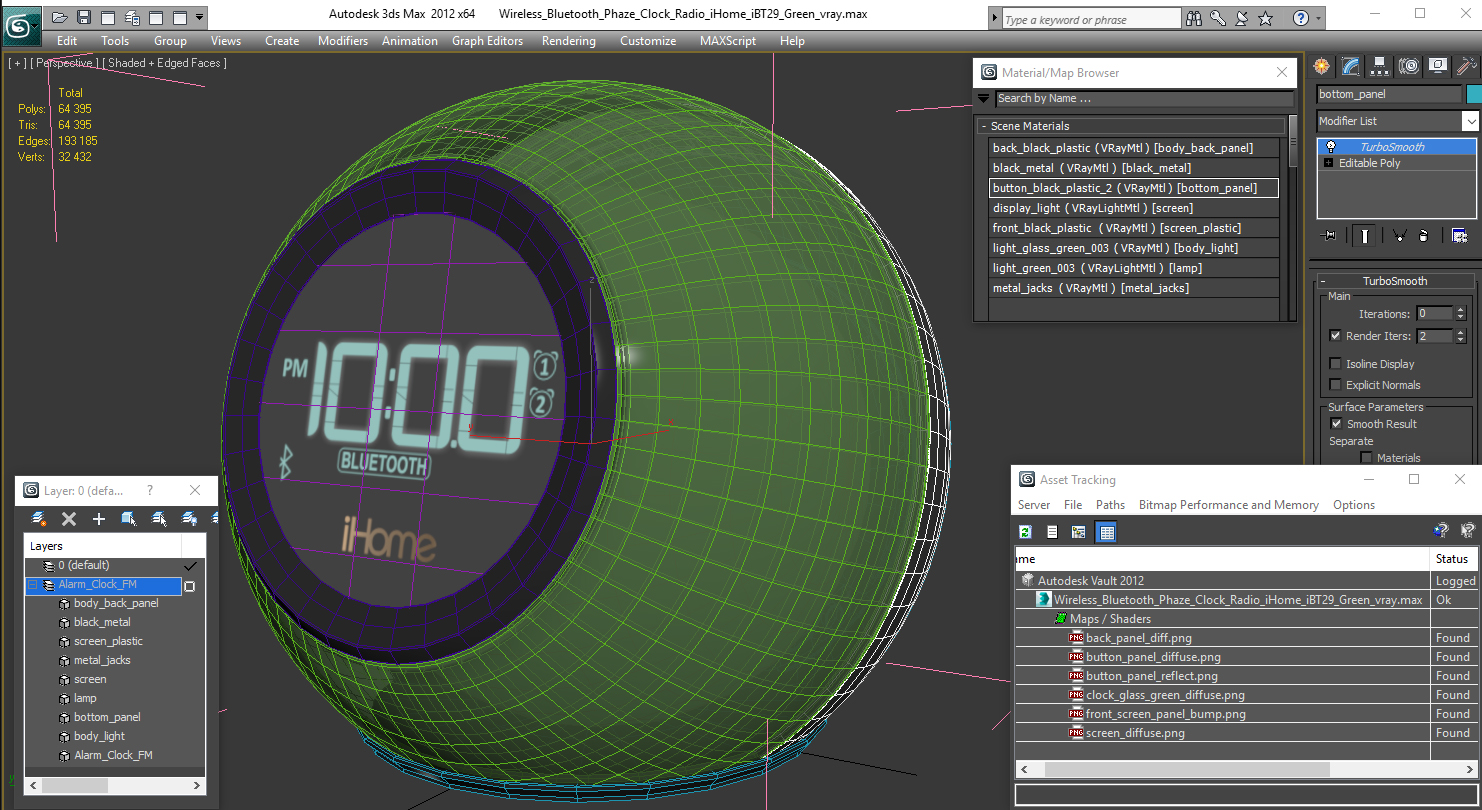Open Quick Access Toolbar customize dropdown
This screenshot has height=810, width=1482.
coord(200,17)
